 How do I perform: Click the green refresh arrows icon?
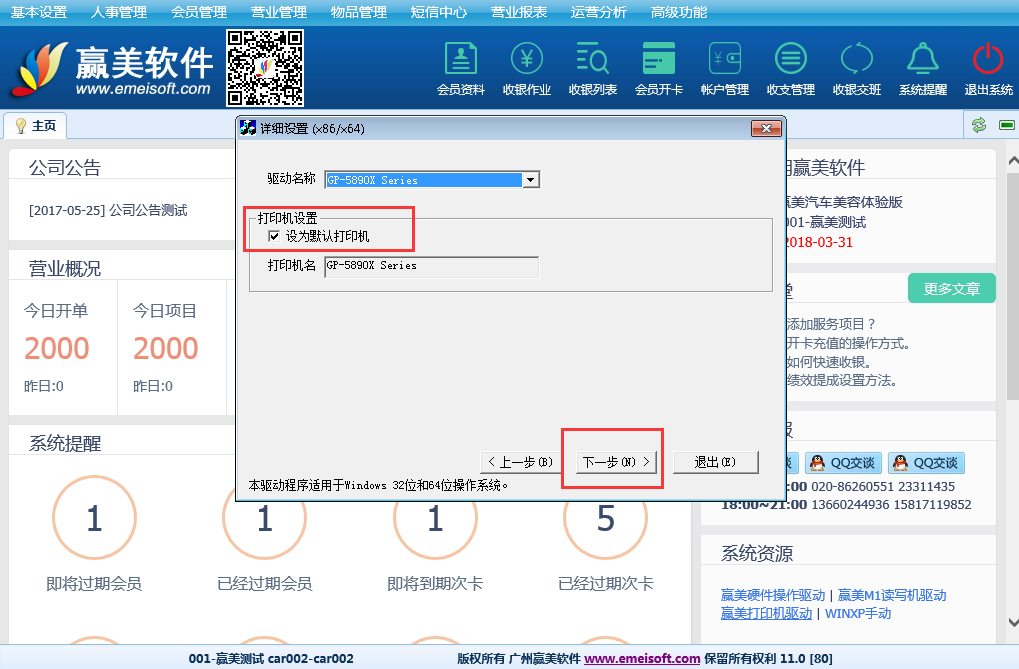(x=979, y=125)
